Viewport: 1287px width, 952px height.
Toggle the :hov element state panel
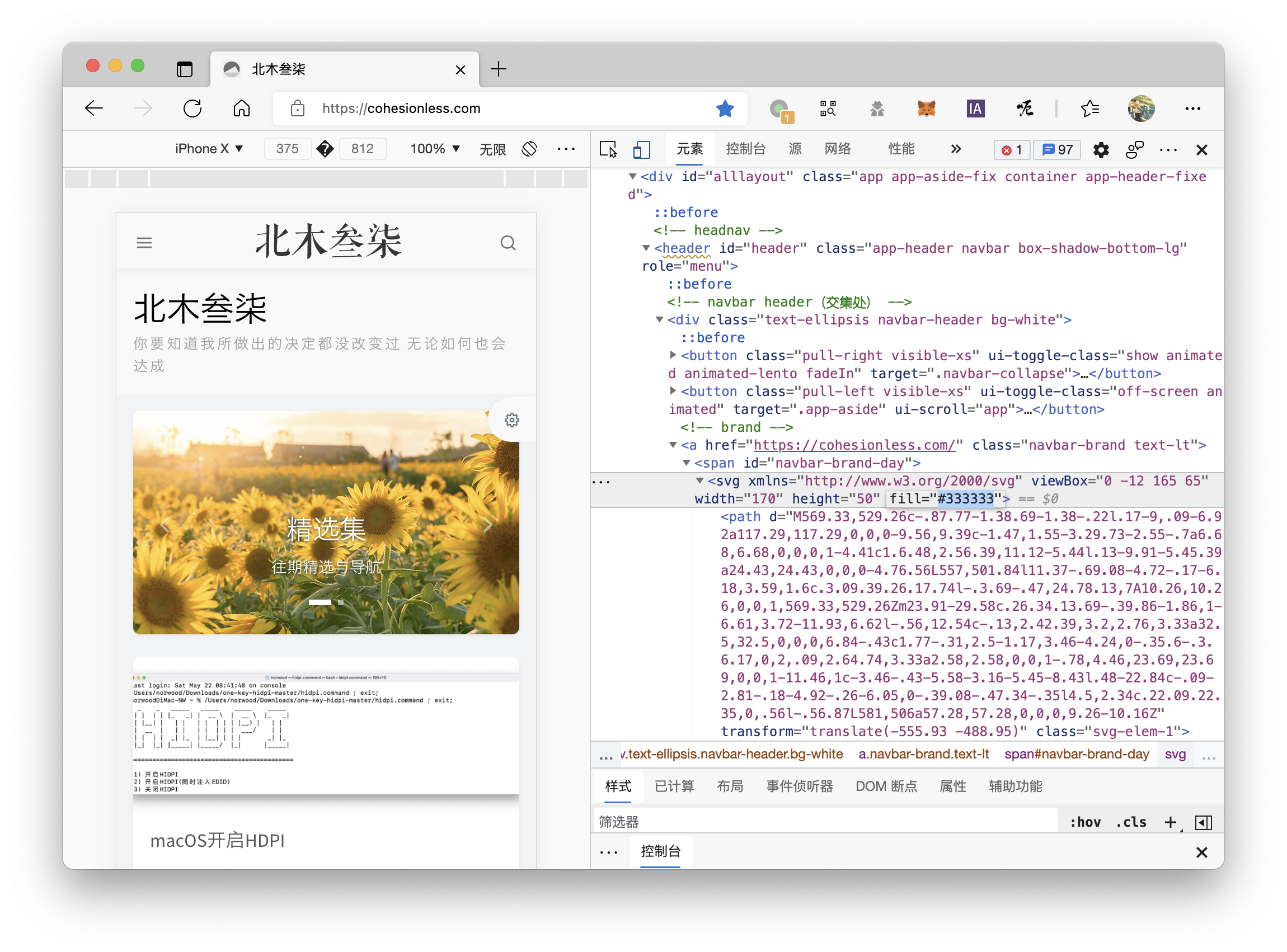1084,822
